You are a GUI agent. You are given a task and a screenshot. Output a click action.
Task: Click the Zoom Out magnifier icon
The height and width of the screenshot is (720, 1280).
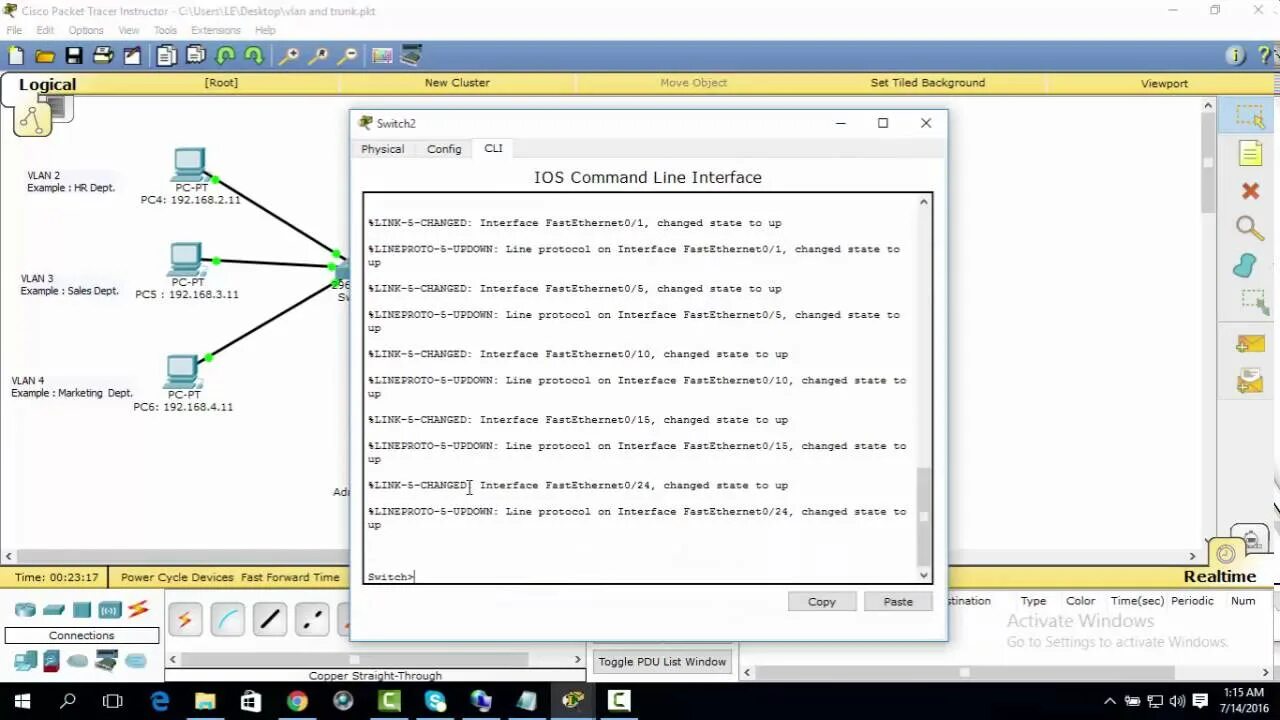pyautogui.click(x=347, y=56)
